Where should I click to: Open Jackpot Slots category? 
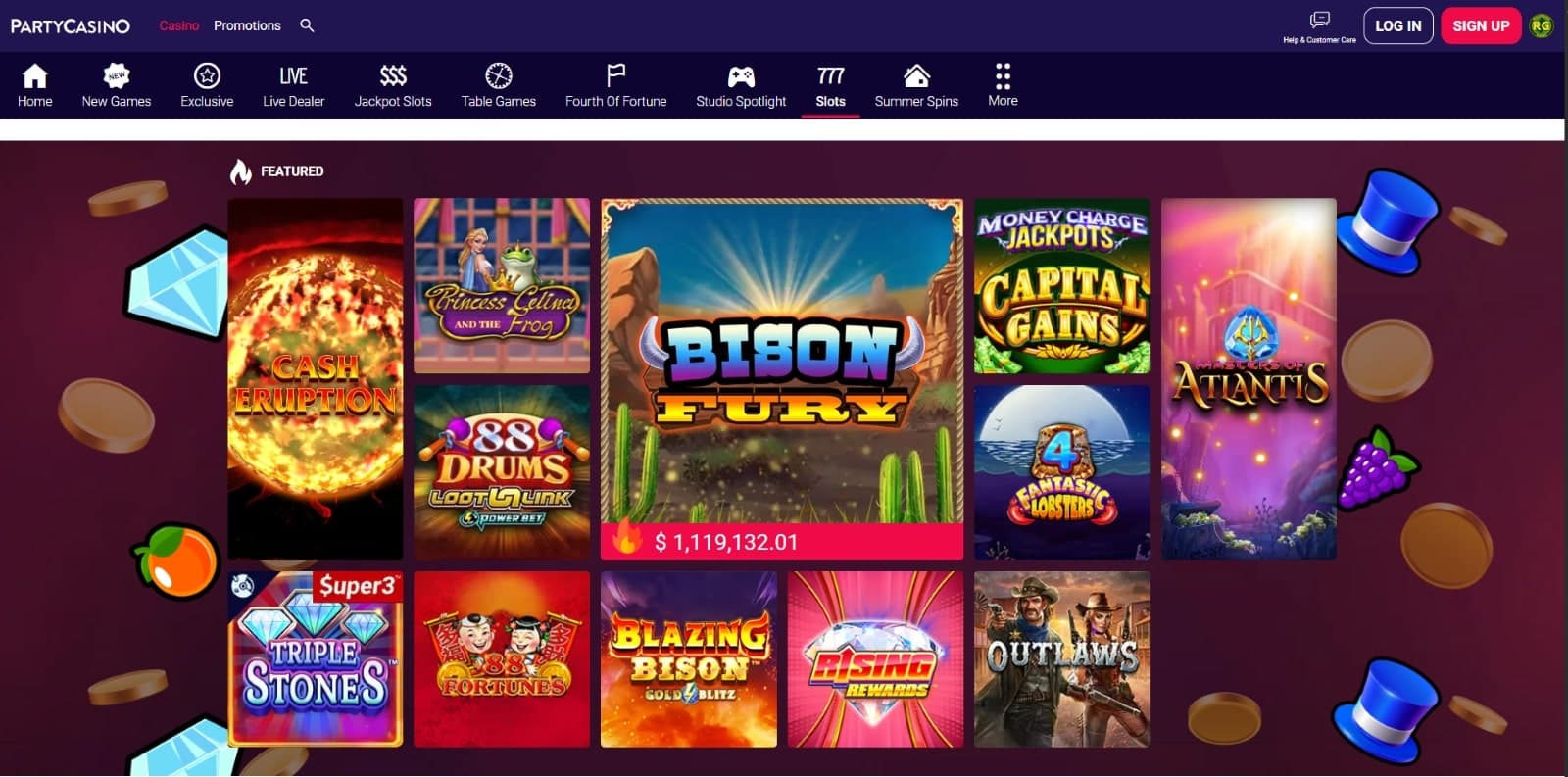pos(393,85)
